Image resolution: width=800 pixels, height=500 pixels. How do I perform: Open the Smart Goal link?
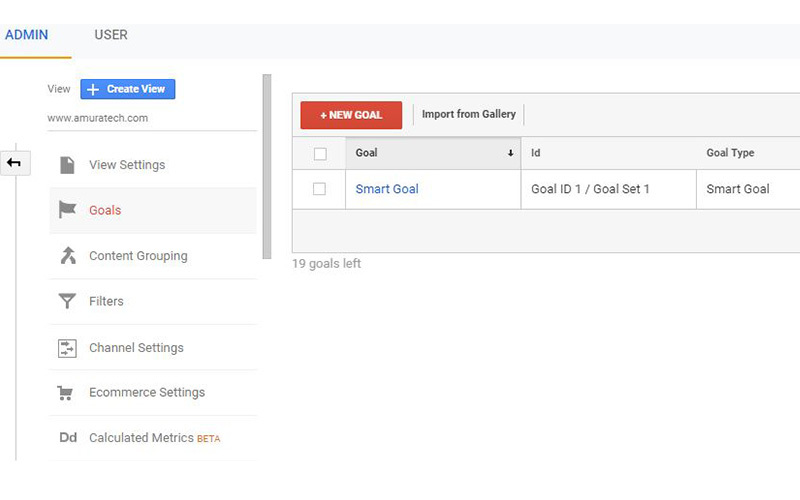[387, 189]
